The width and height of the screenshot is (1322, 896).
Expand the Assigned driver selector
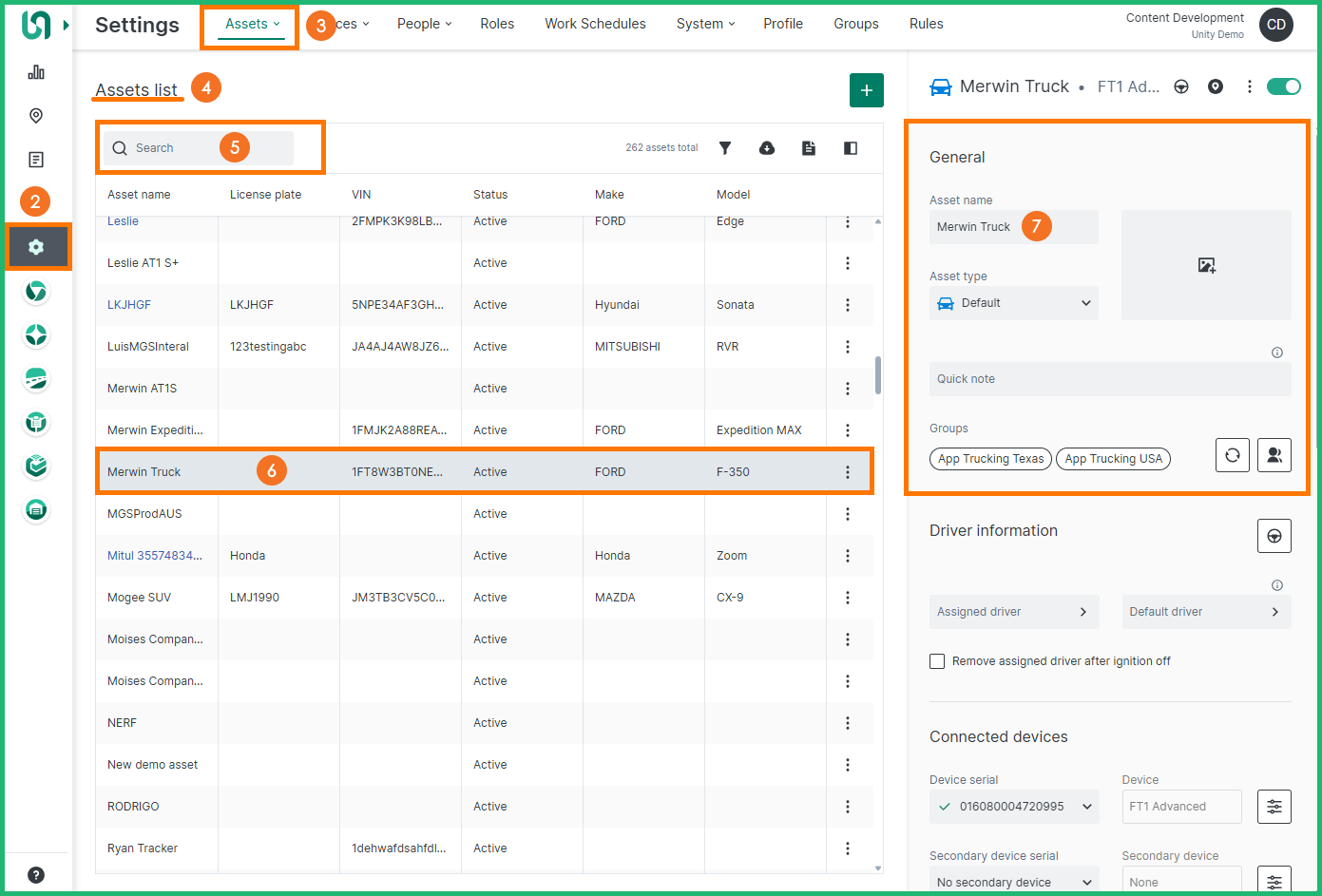point(1013,612)
